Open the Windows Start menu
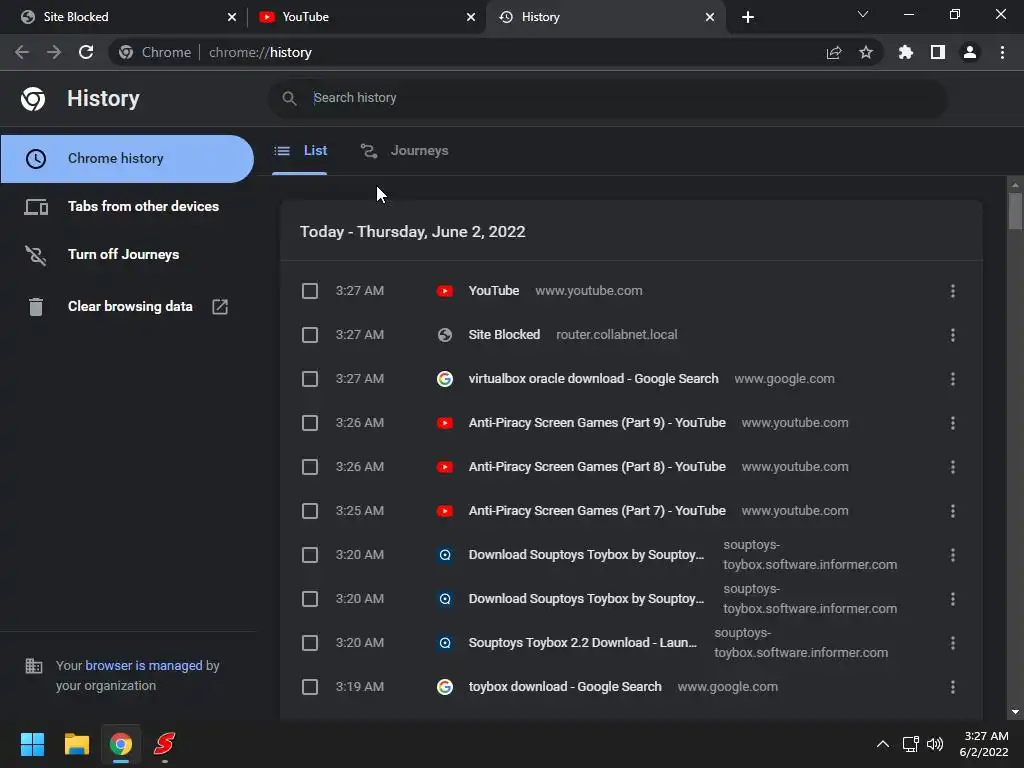The height and width of the screenshot is (768, 1024). [32, 744]
